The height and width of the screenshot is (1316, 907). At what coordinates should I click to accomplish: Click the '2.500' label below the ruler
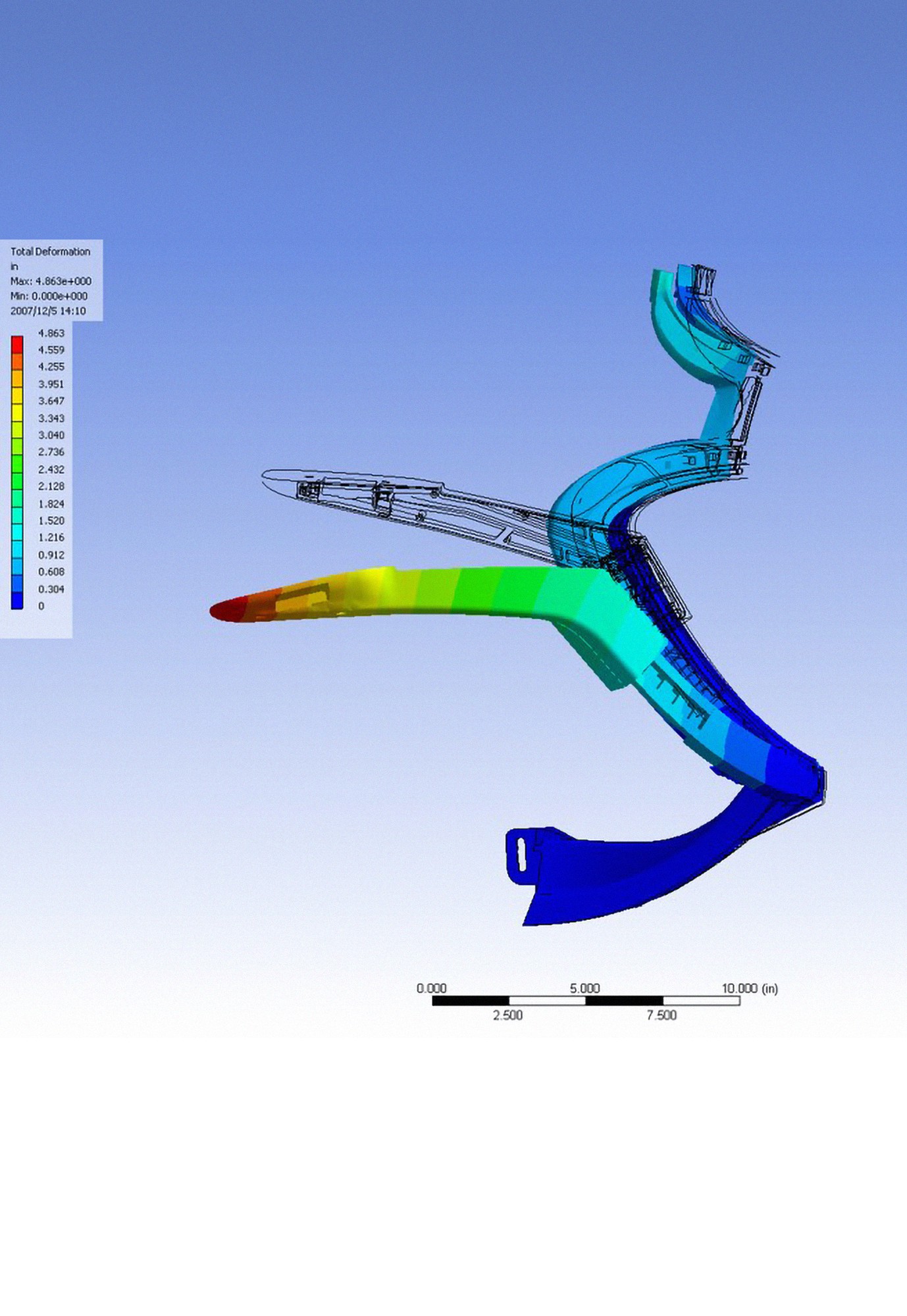coord(507,1015)
